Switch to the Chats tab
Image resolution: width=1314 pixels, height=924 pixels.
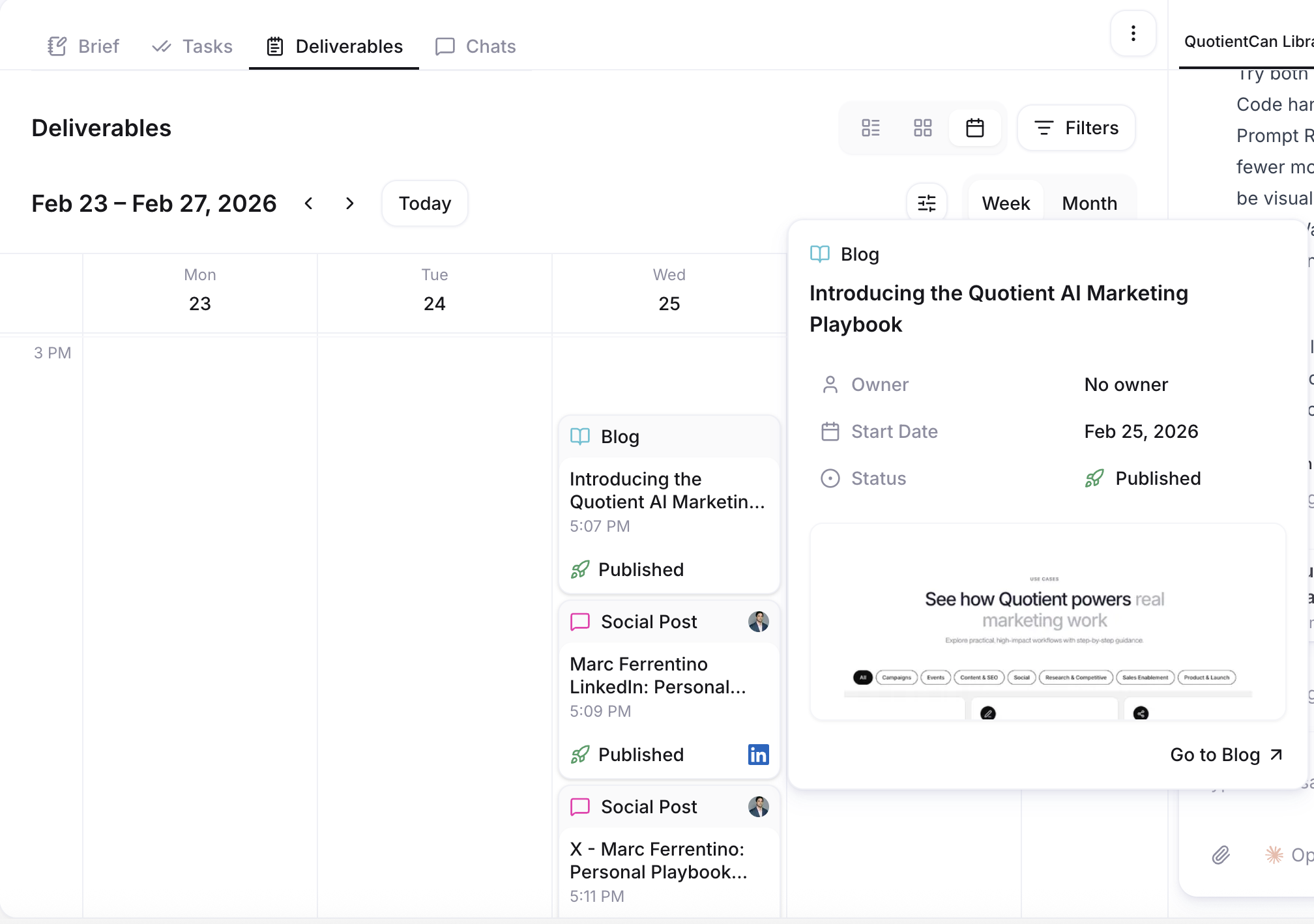tap(475, 46)
